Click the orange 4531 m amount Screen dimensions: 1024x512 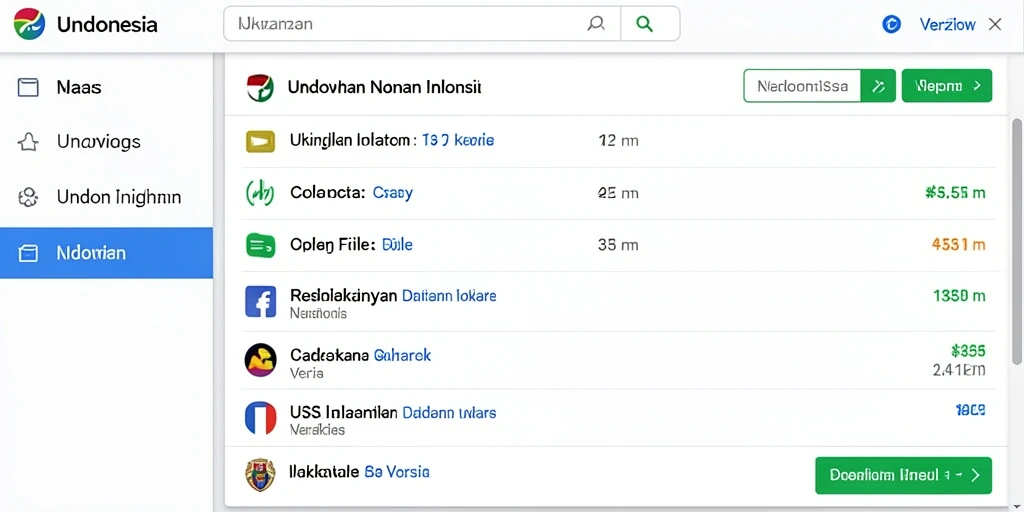click(x=958, y=245)
